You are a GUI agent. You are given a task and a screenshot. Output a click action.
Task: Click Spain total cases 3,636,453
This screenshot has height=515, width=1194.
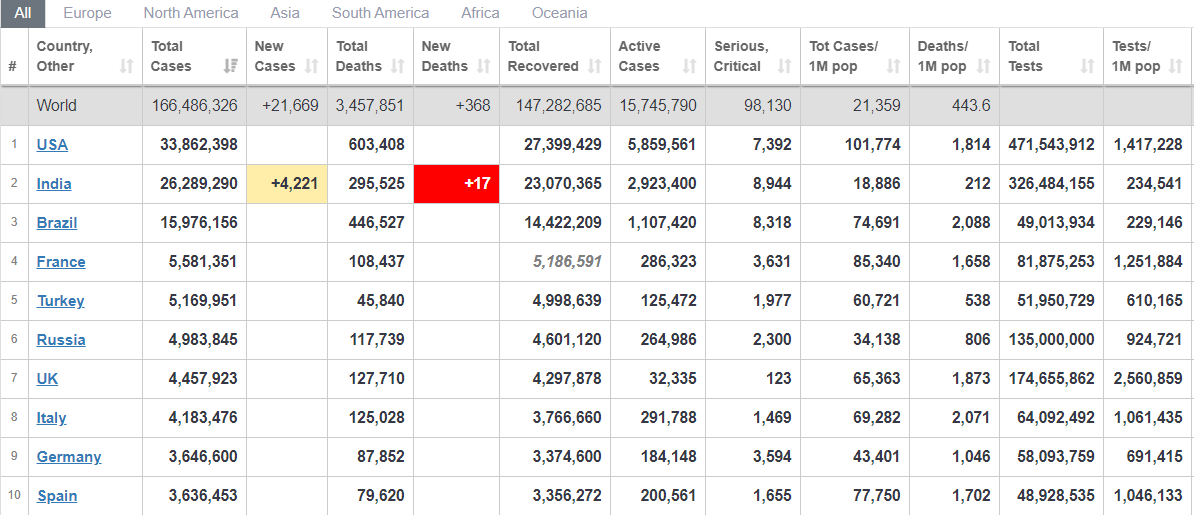(203, 496)
